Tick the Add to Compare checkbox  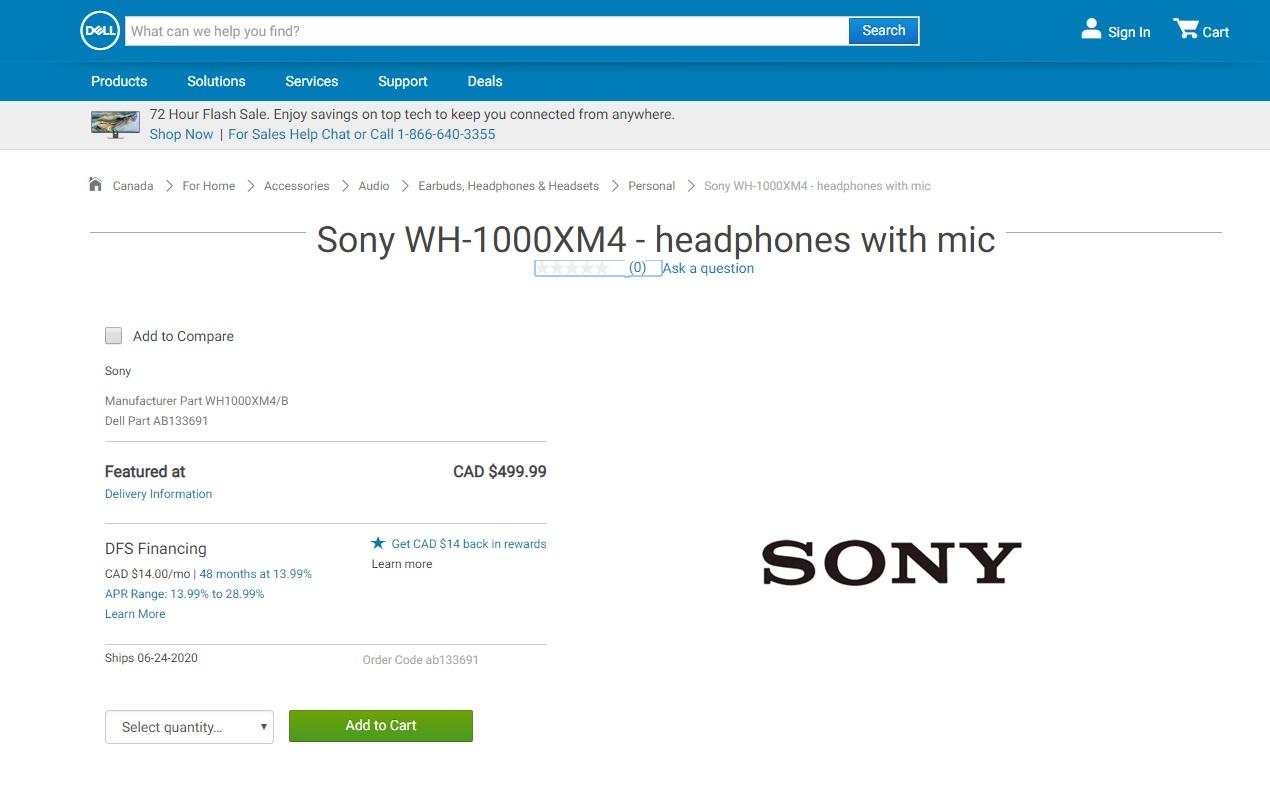pos(114,336)
